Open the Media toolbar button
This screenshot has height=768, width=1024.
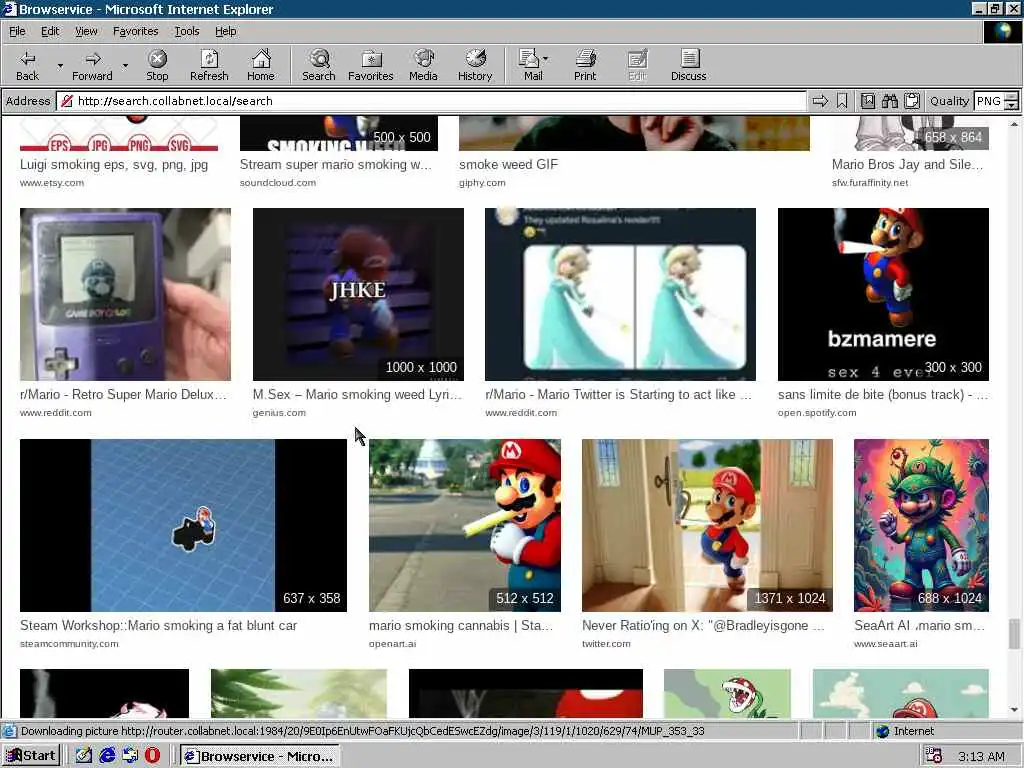point(423,65)
